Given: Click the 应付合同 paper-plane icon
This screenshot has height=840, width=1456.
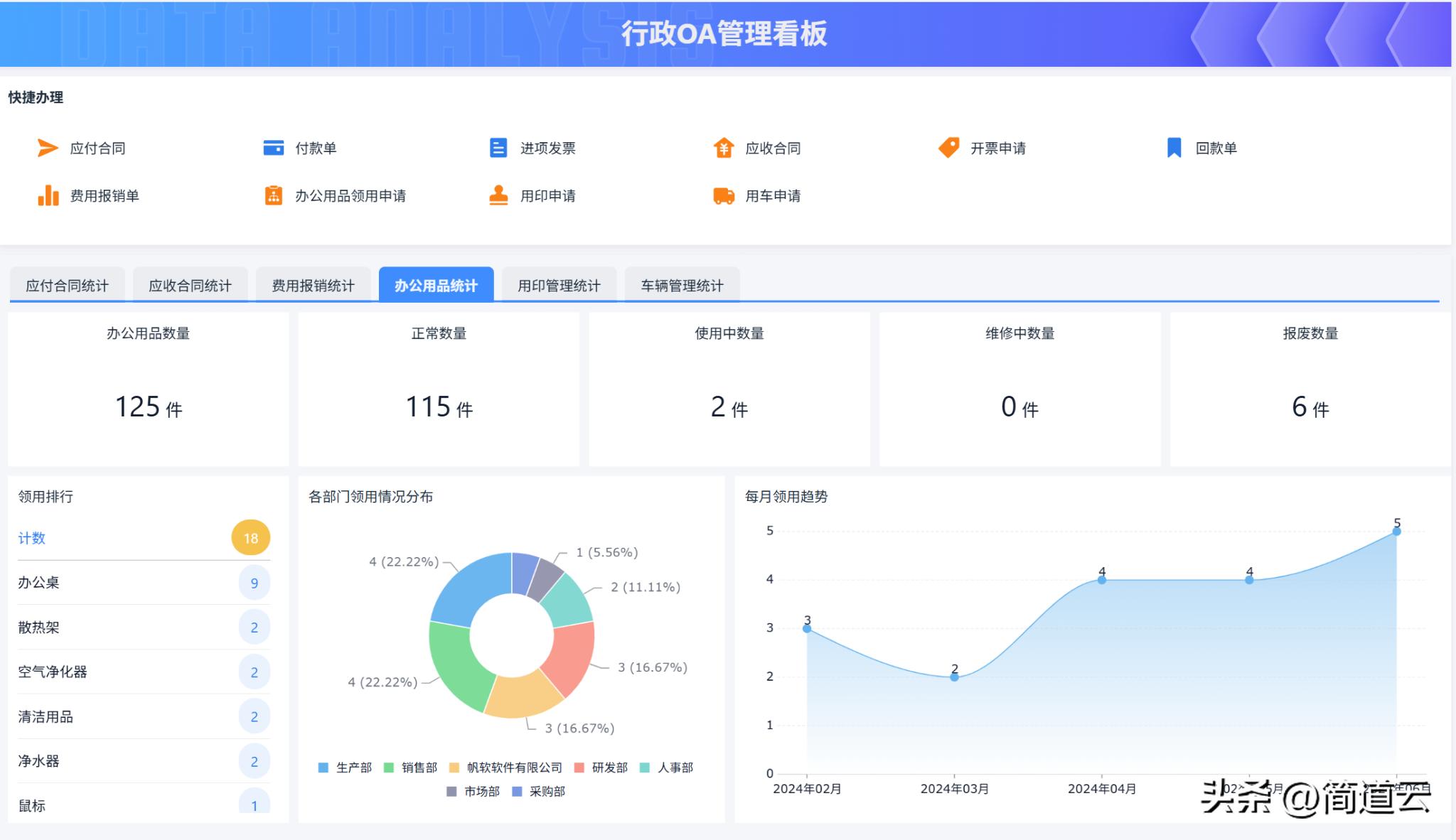Looking at the screenshot, I should tap(48, 148).
